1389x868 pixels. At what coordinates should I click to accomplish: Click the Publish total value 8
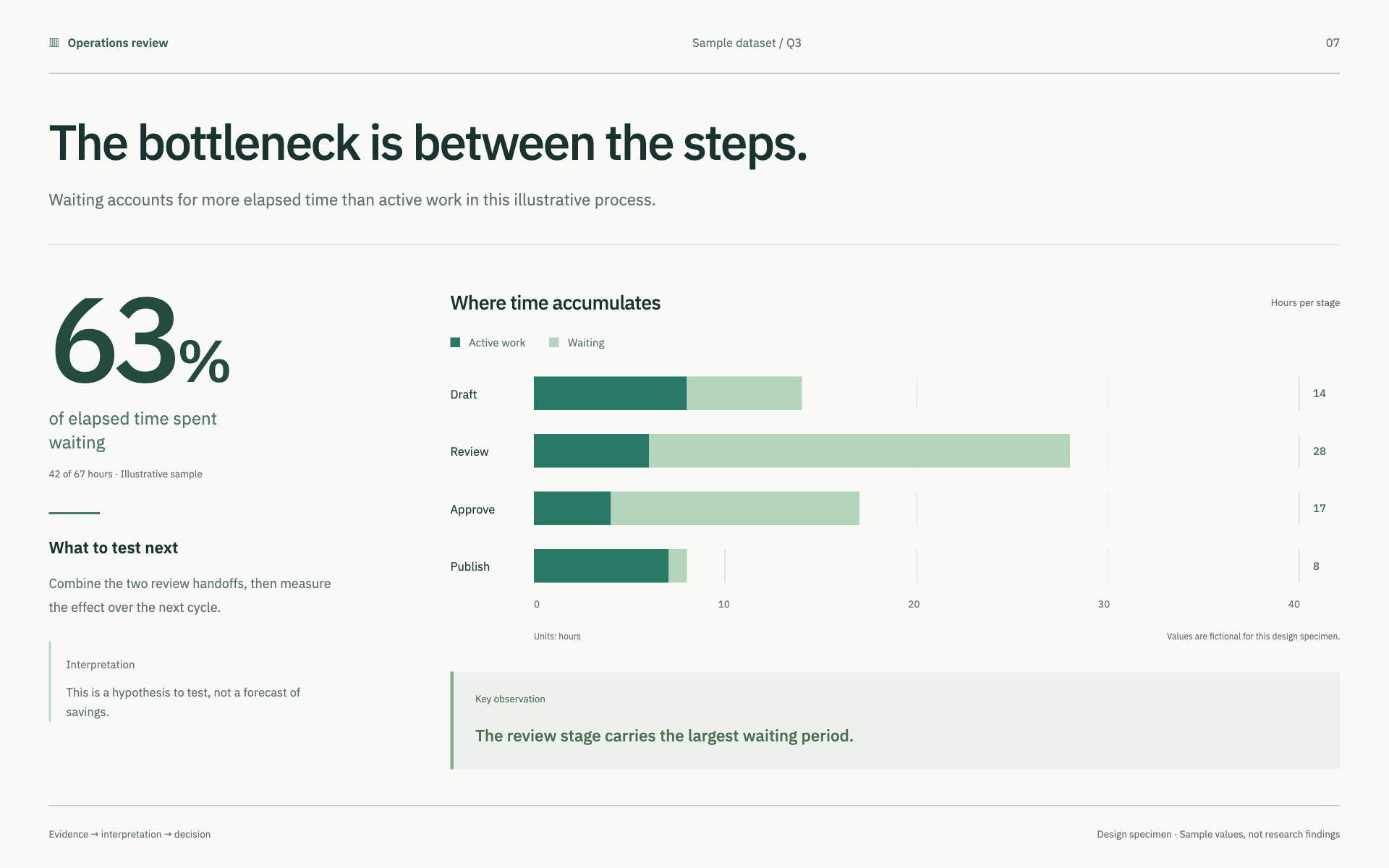[1316, 566]
